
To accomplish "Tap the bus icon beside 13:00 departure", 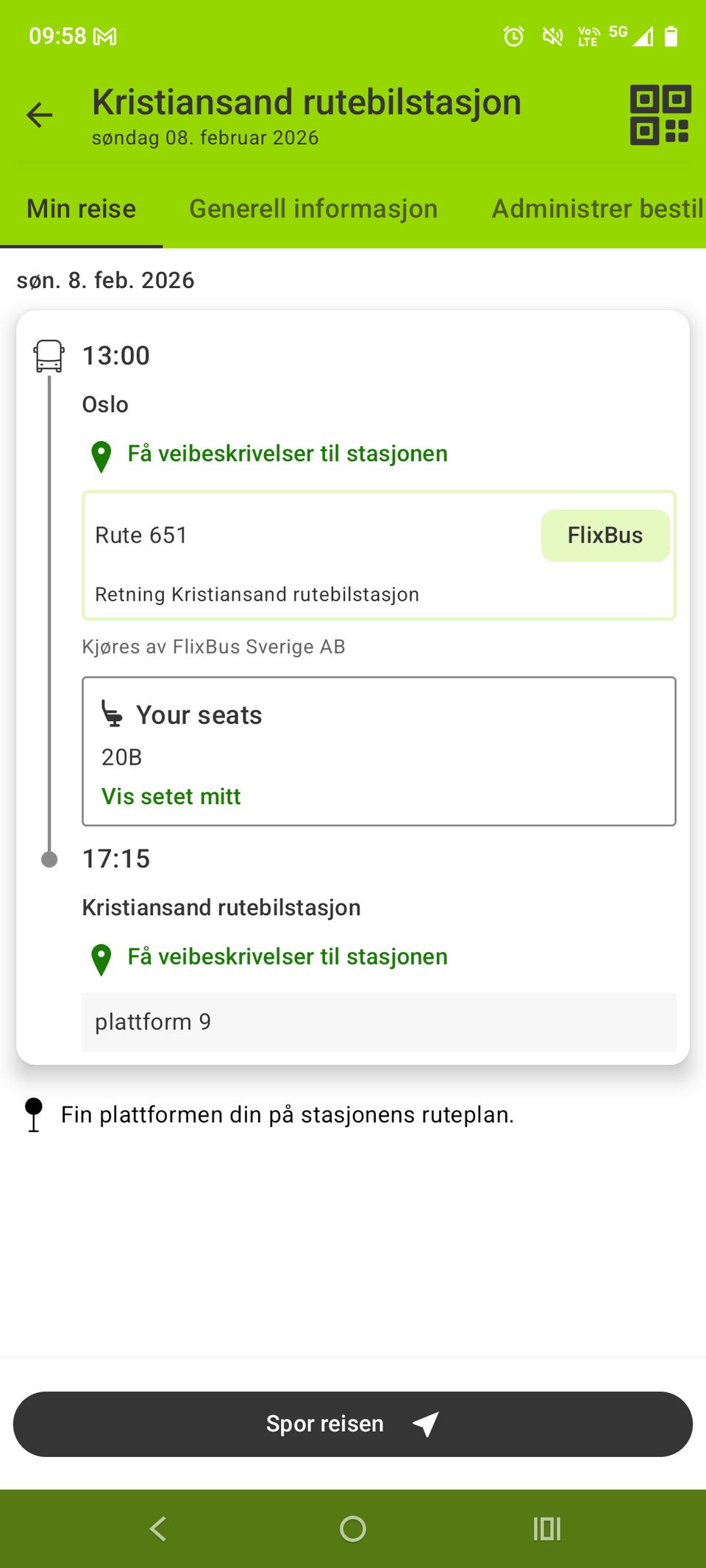I will click(49, 356).
